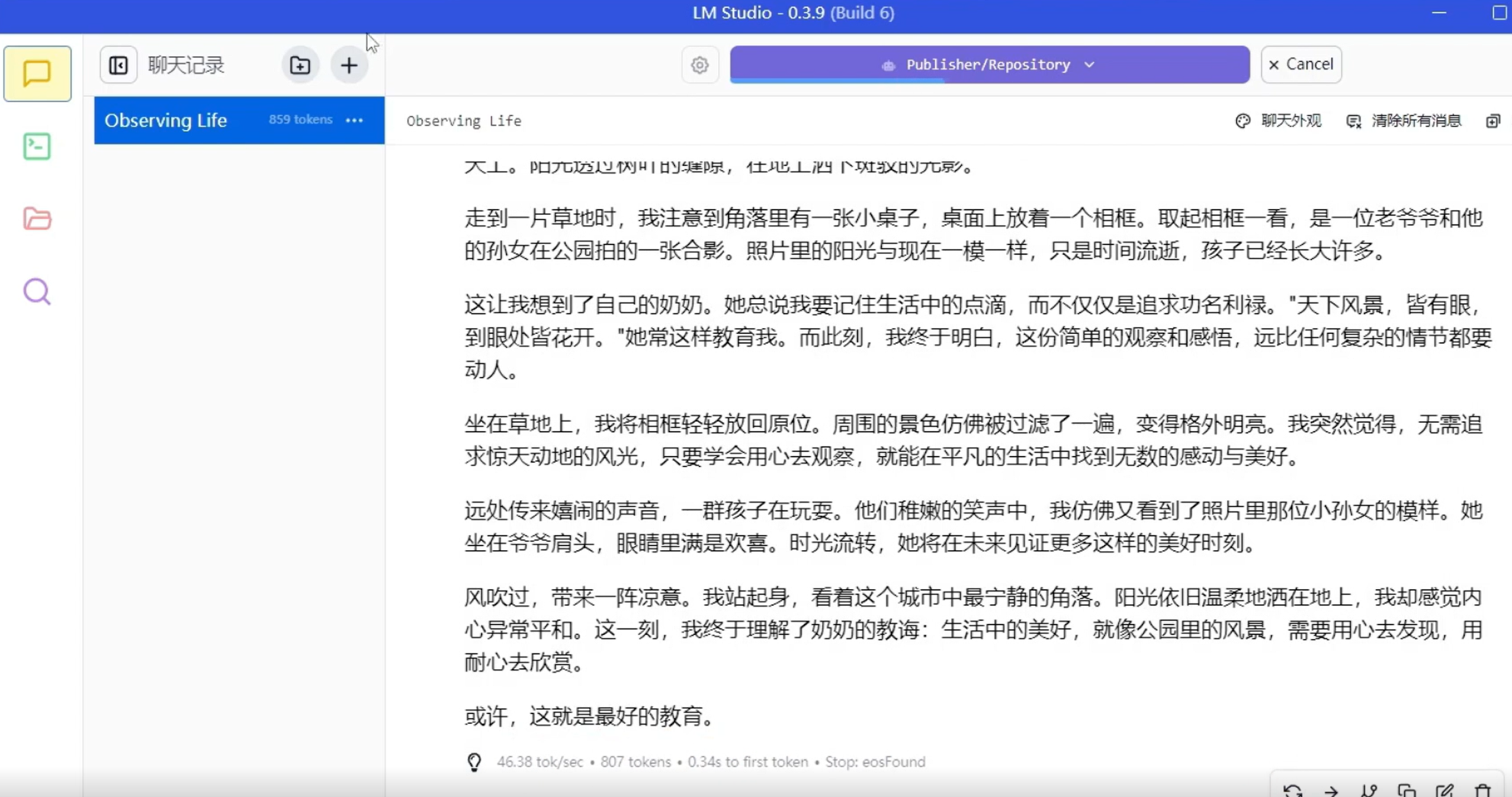This screenshot has height=797, width=1512.
Task: Open 聊天外观 chat appearance options
Action: tap(1279, 121)
